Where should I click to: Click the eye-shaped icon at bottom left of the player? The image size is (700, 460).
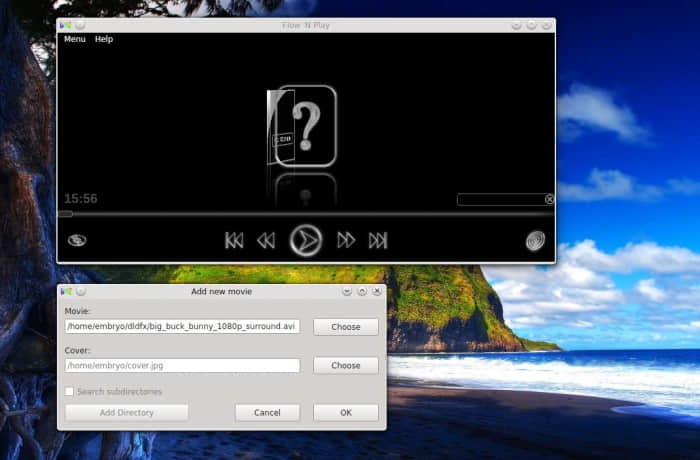click(x=77, y=240)
